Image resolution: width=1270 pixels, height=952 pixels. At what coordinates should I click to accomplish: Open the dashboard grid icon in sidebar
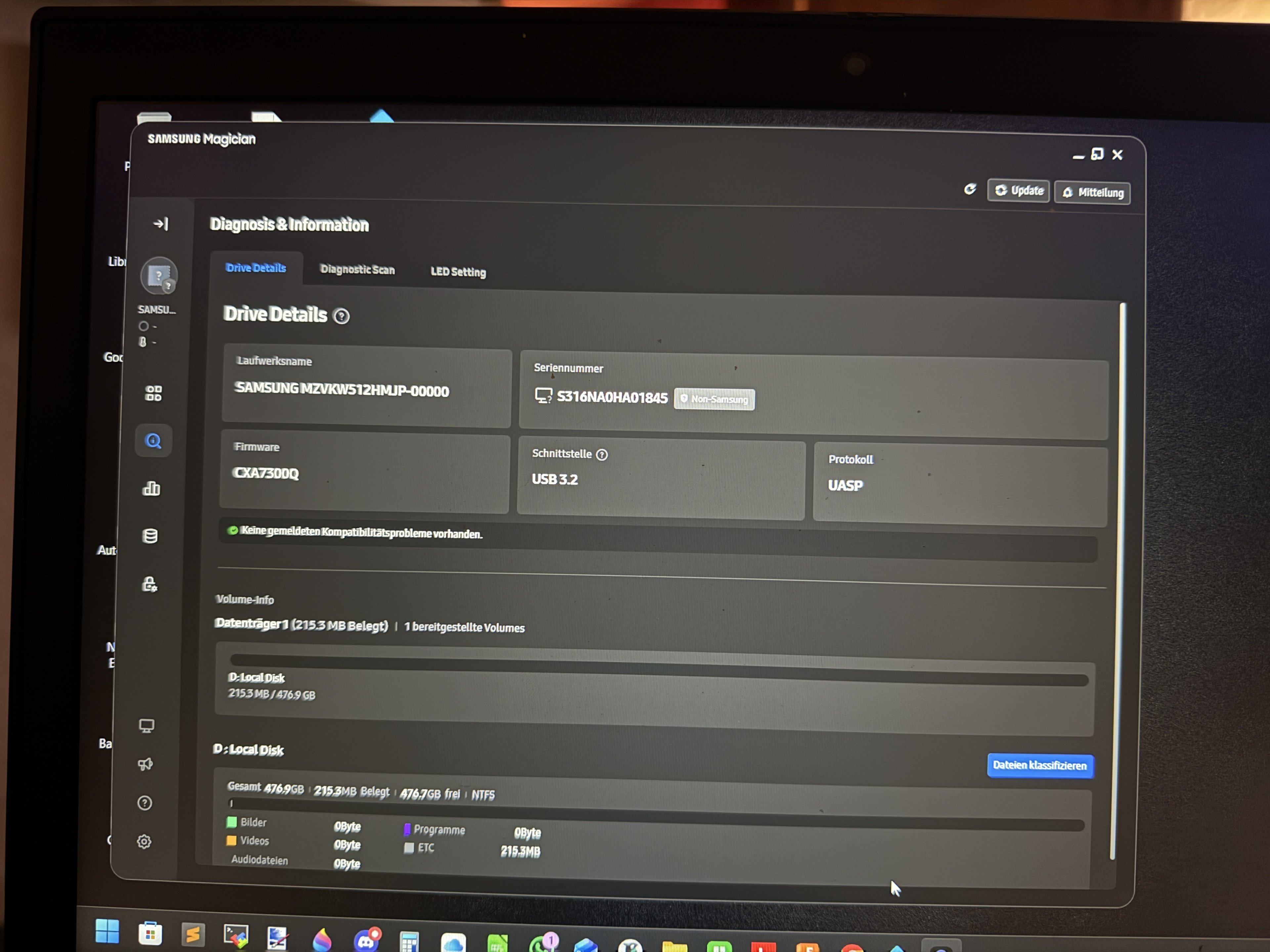[153, 393]
